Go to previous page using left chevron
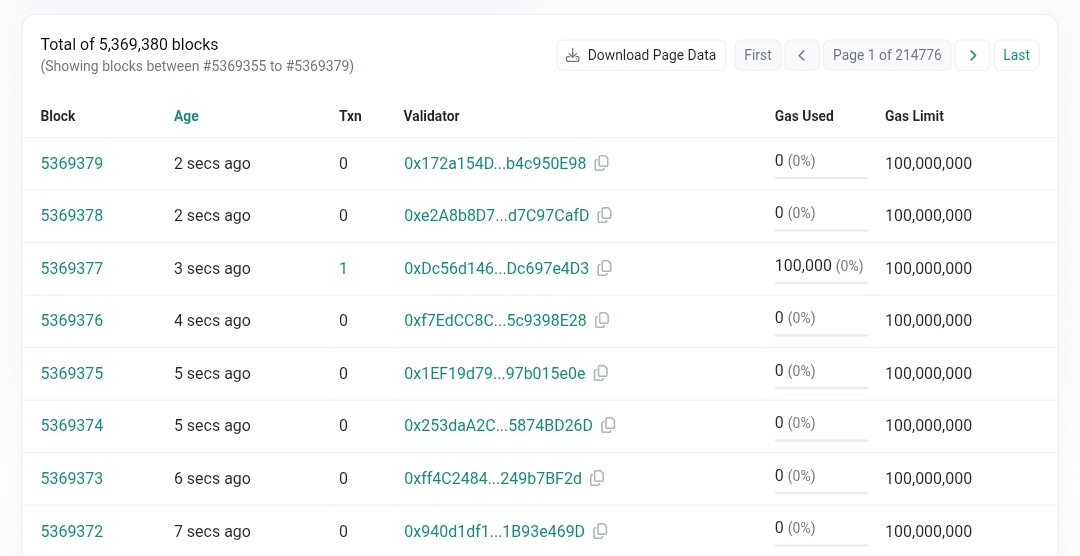1080x556 pixels. 801,55
